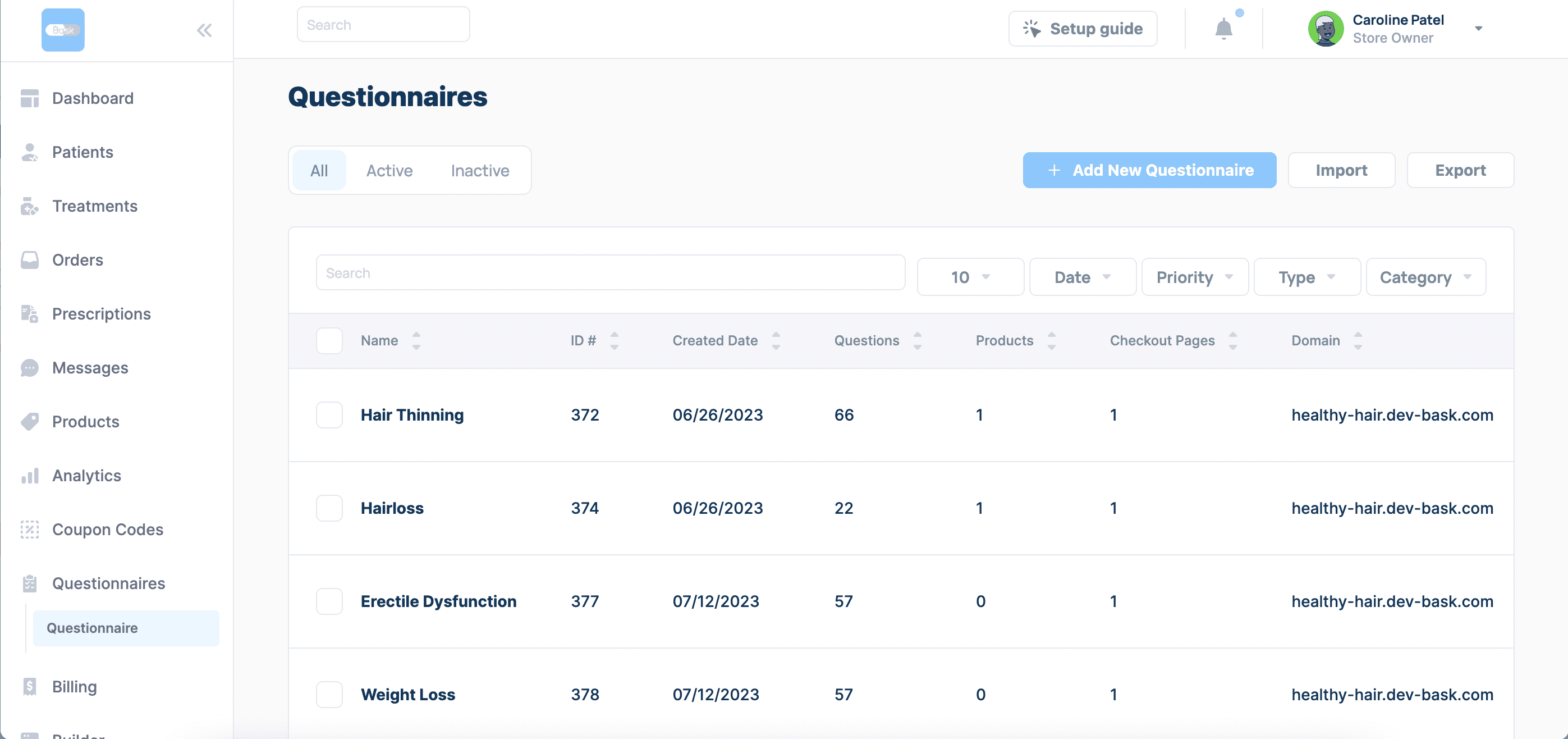
Task: Click the Treatments sidebar icon
Action: click(29, 207)
